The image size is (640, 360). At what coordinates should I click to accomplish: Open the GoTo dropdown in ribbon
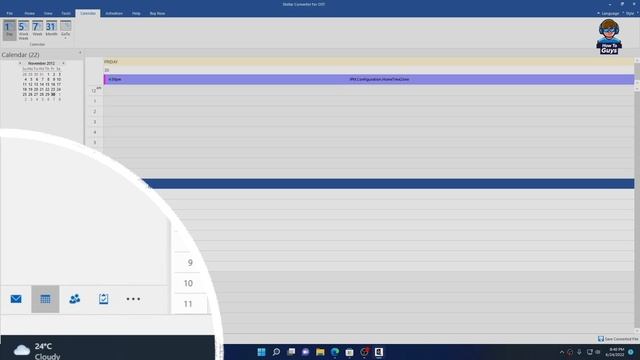click(65, 30)
